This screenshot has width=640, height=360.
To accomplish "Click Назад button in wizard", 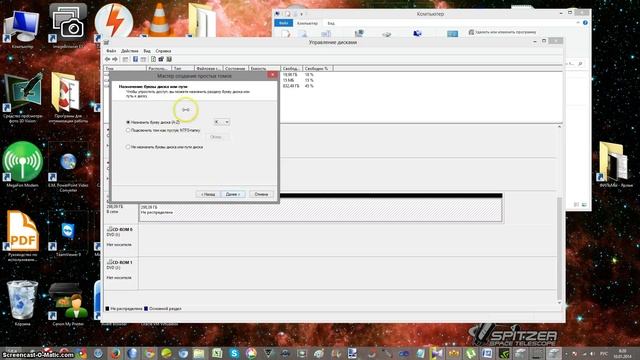I will click(x=208, y=194).
